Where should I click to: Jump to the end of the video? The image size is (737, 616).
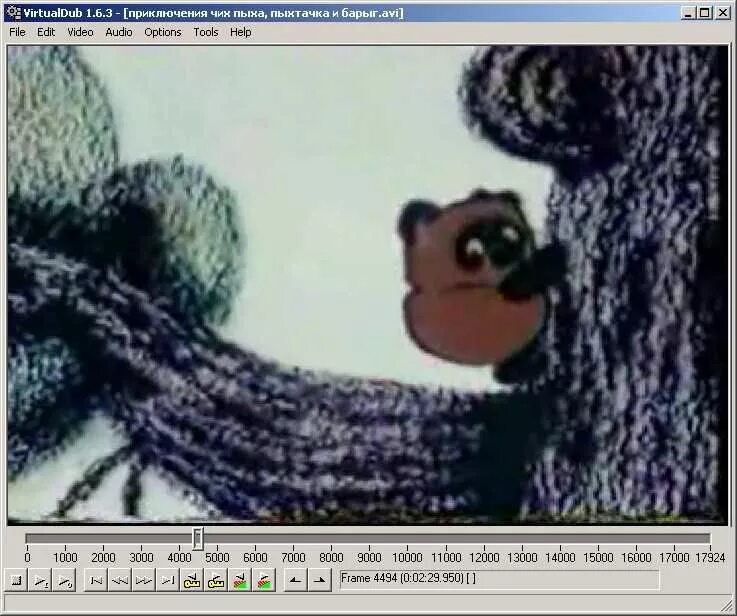168,581
